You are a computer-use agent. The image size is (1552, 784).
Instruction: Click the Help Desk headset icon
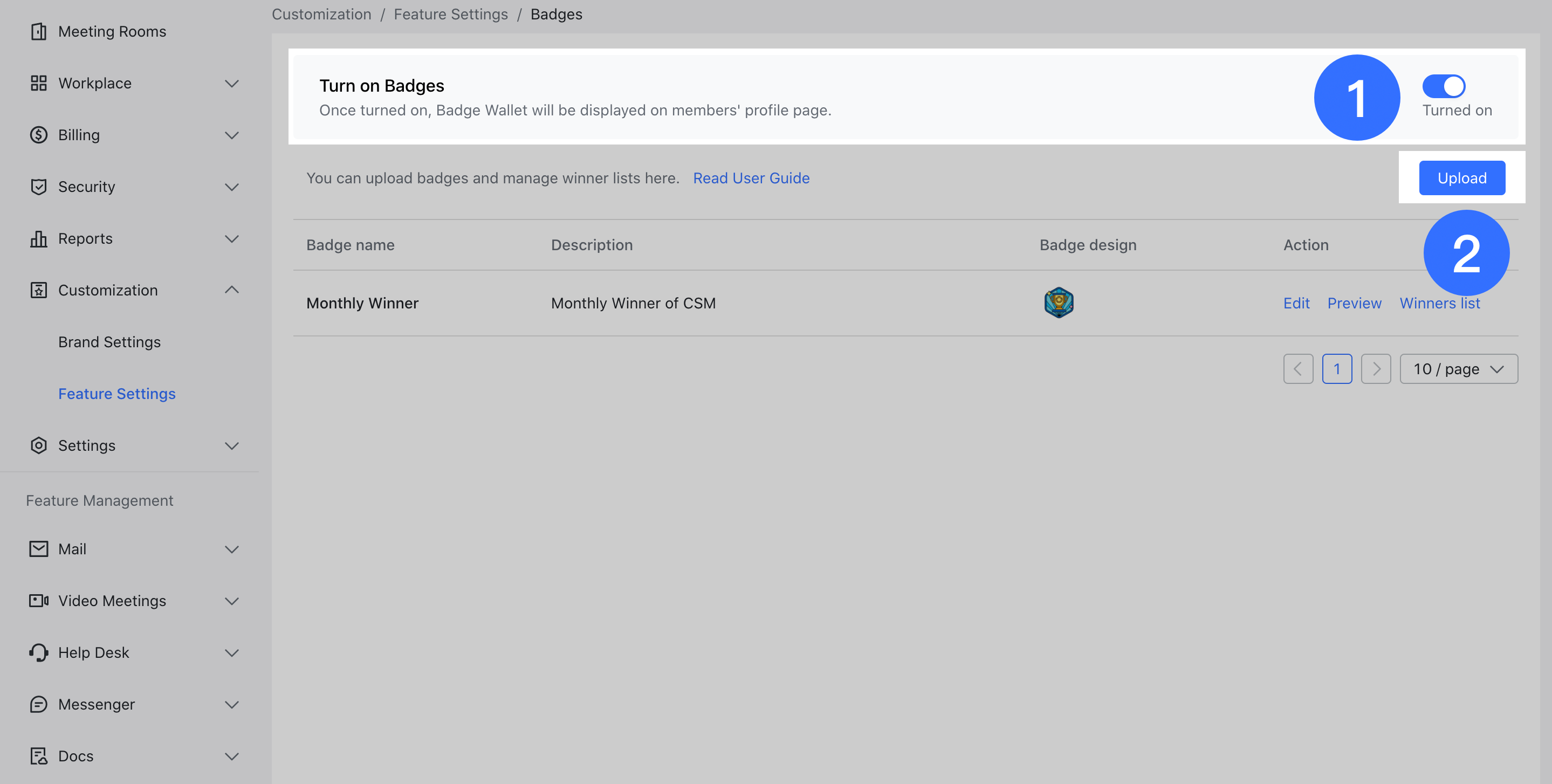(39, 652)
